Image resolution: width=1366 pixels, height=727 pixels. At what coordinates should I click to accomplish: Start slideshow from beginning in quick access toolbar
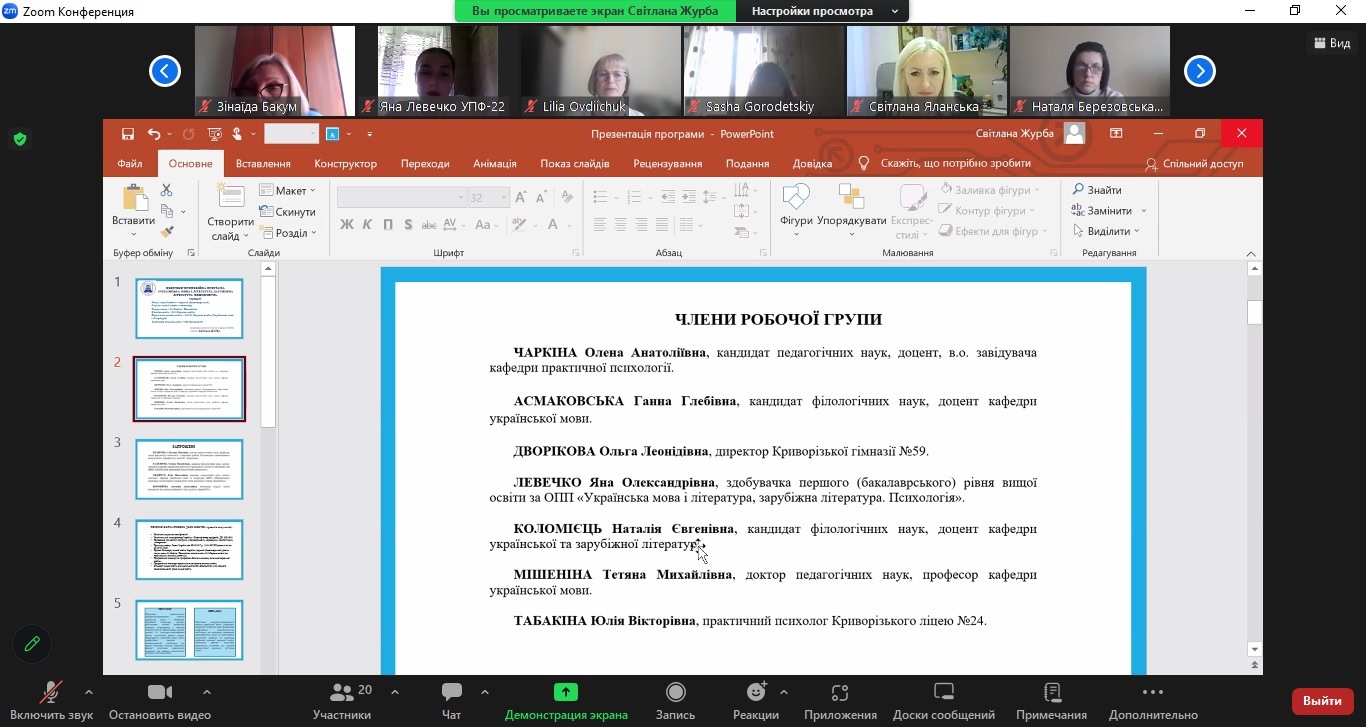tap(214, 134)
